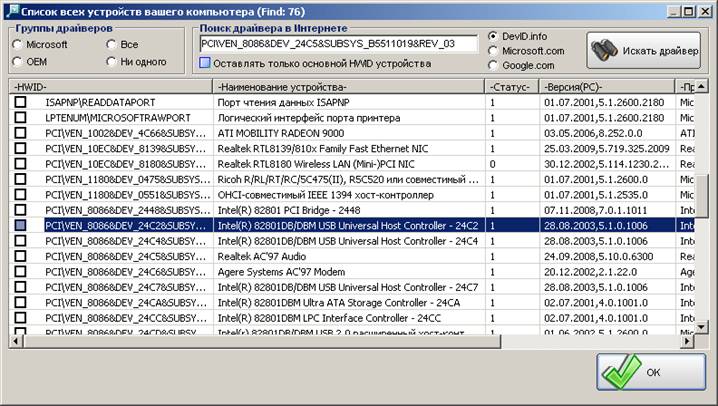
Task: Choose the "Ни одного" radio option
Action: [x=110, y=62]
